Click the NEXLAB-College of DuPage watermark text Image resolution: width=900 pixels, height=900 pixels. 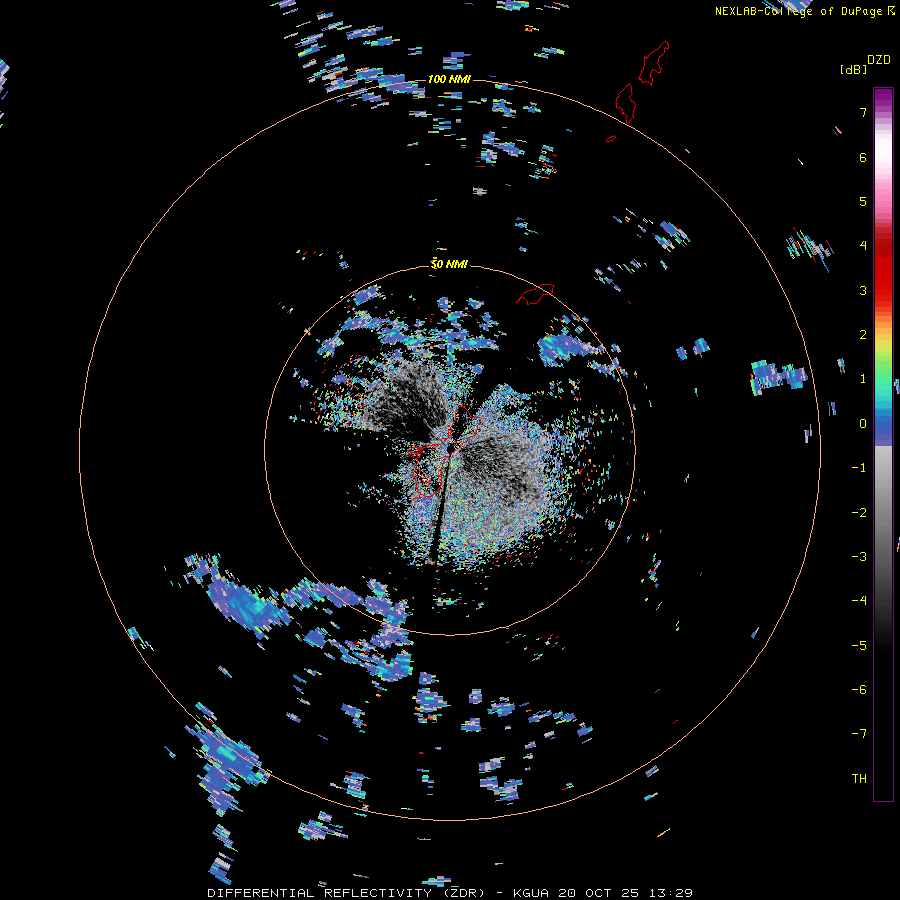pyautogui.click(x=804, y=11)
